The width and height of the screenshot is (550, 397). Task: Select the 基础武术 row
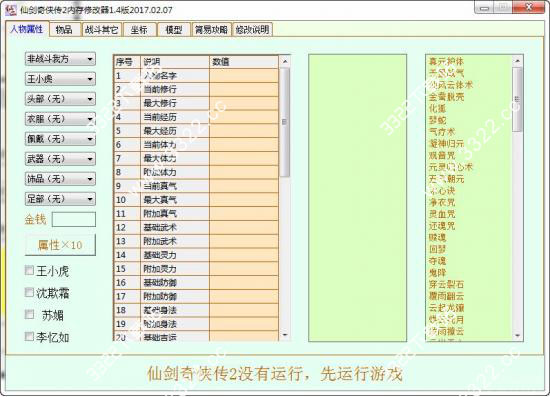(x=196, y=227)
